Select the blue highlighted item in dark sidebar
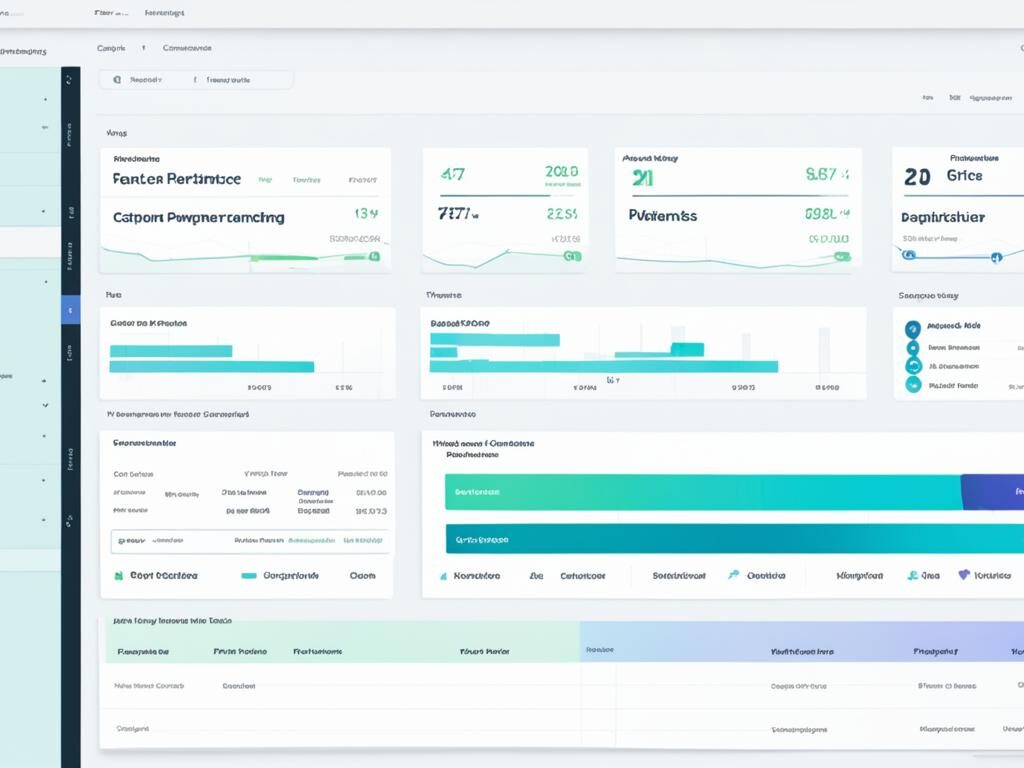The width and height of the screenshot is (1024, 768). [70, 310]
